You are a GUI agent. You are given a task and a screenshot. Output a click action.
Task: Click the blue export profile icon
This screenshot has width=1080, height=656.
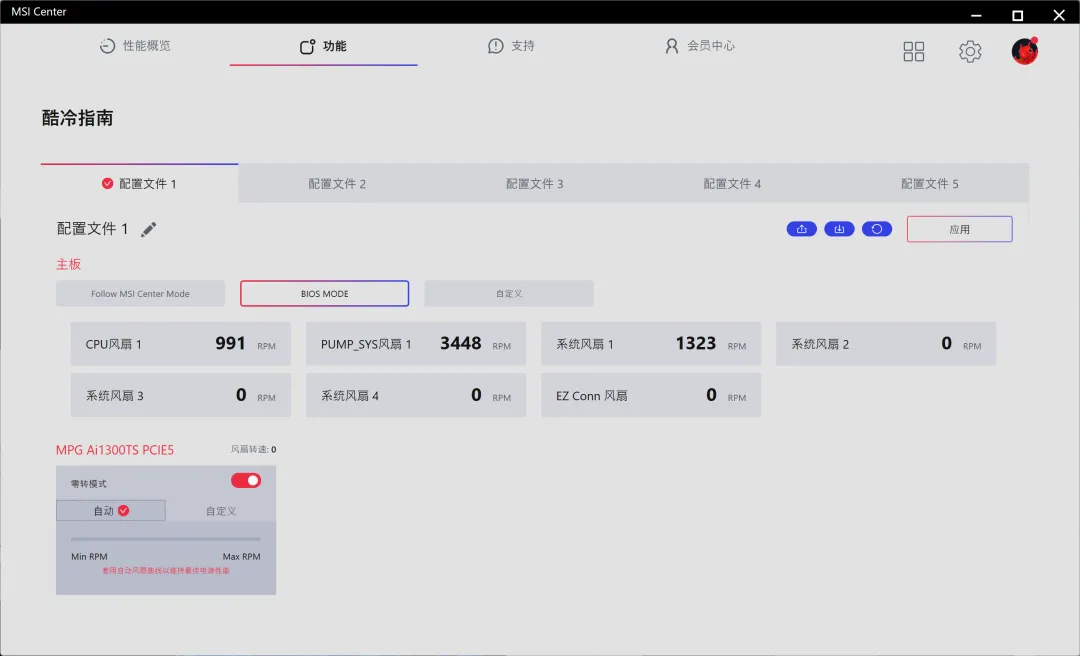coord(802,229)
